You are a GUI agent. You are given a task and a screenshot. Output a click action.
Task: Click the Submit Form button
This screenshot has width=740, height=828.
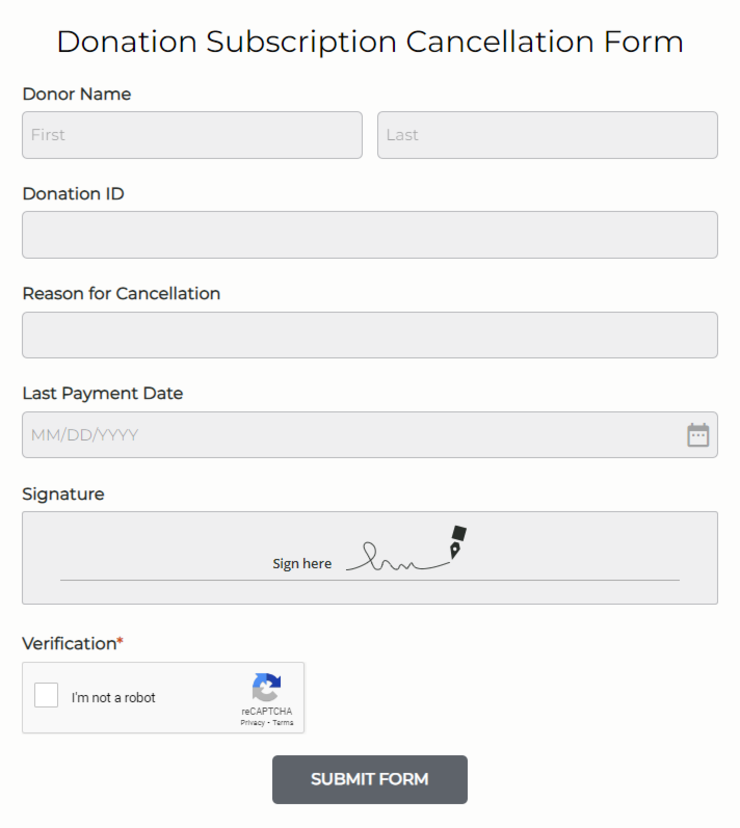(x=369, y=780)
